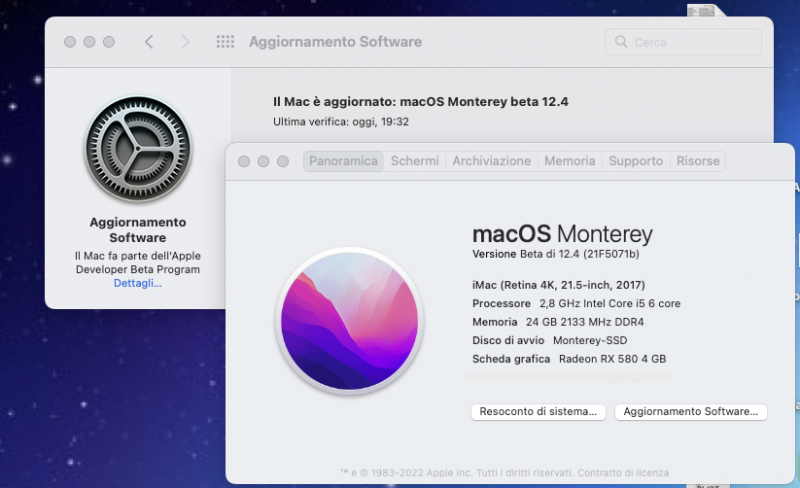Click the Apple Developer Beta Program text
Image resolution: width=800 pixels, height=488 pixels.
138,263
